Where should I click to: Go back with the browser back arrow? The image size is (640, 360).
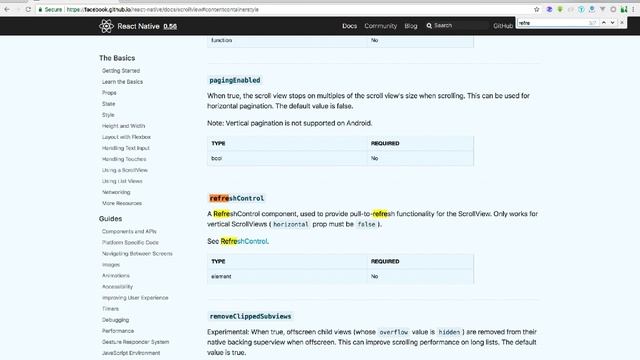(7, 9)
